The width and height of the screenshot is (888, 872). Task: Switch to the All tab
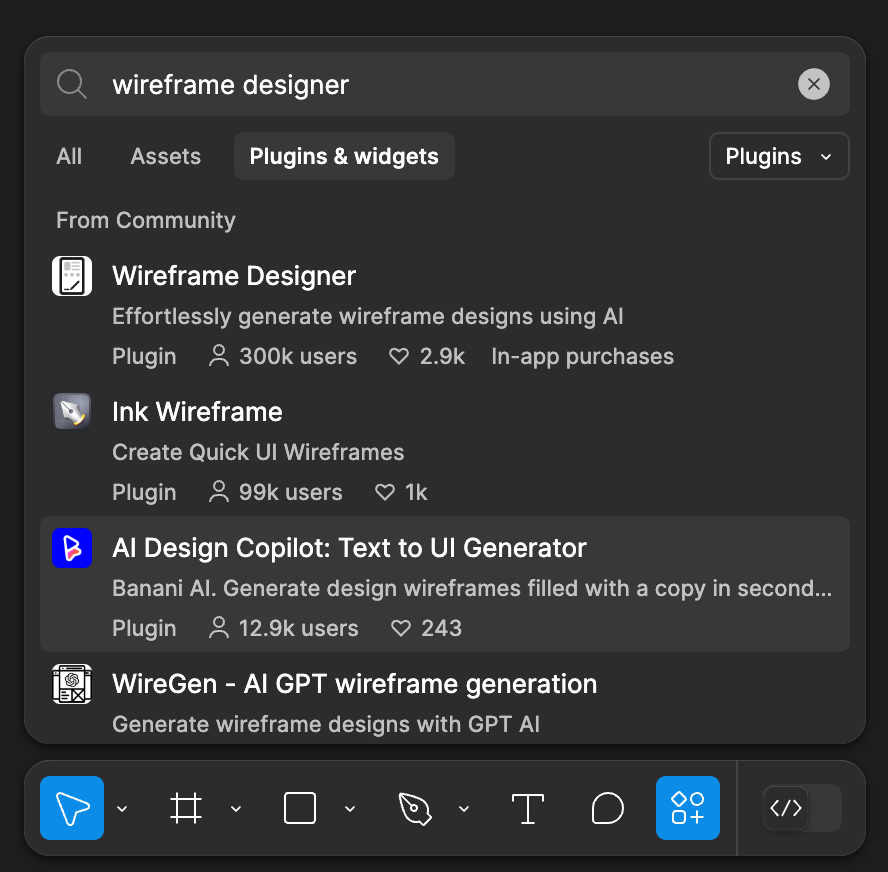69,156
